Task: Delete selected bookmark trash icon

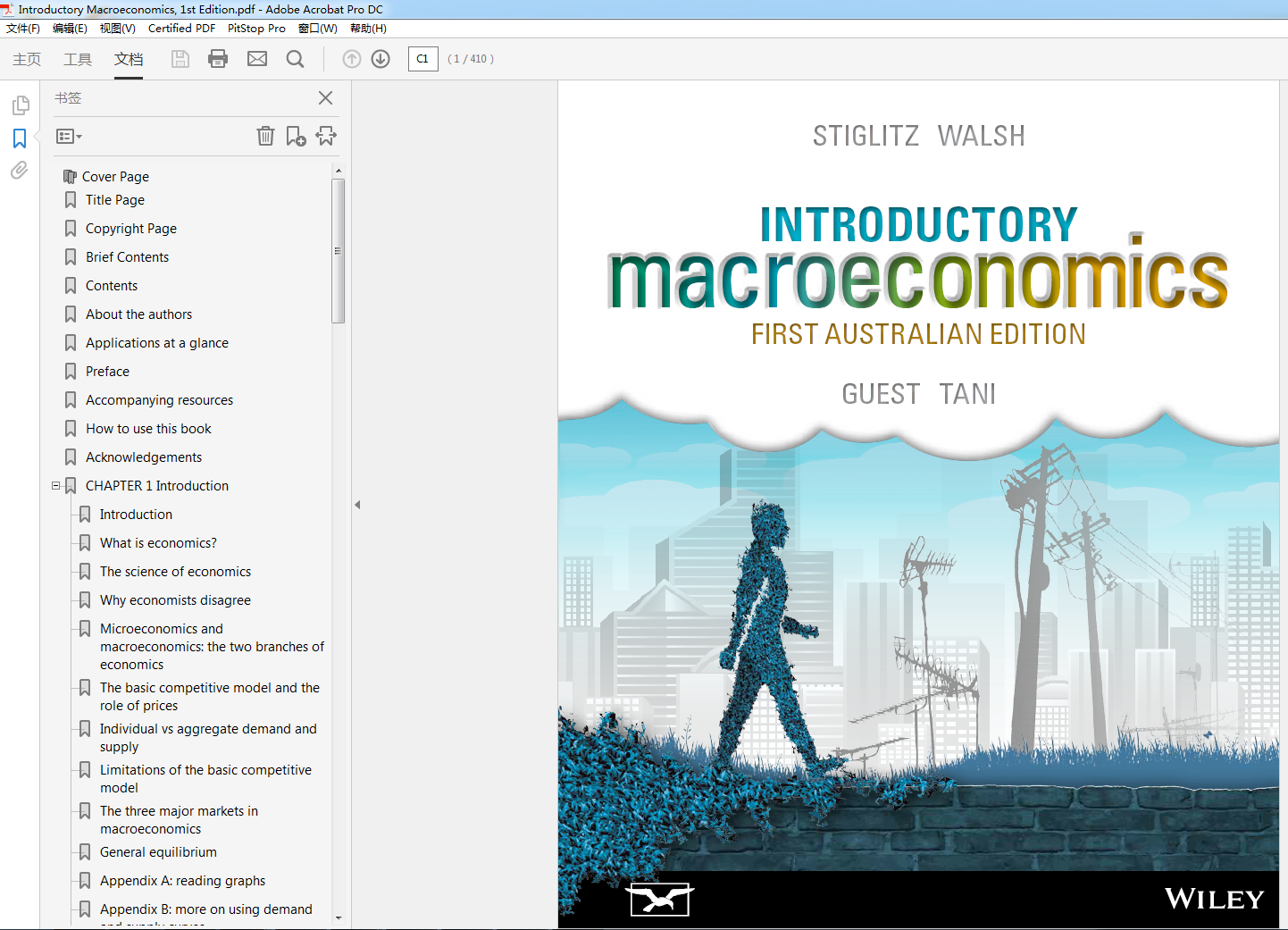Action: [265, 136]
